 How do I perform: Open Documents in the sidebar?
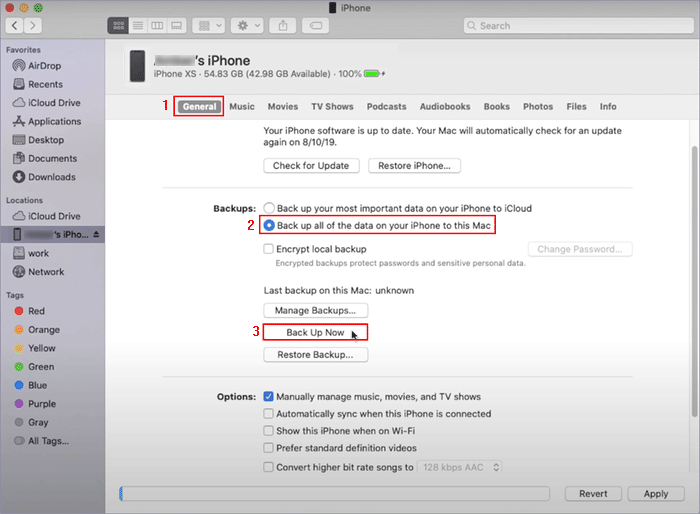(45, 159)
